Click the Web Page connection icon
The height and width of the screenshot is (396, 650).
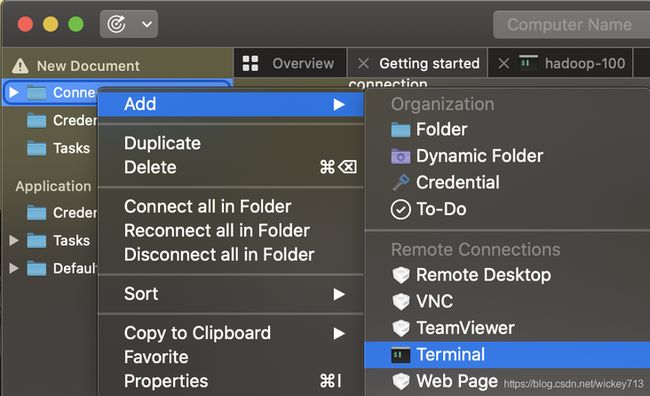point(401,381)
